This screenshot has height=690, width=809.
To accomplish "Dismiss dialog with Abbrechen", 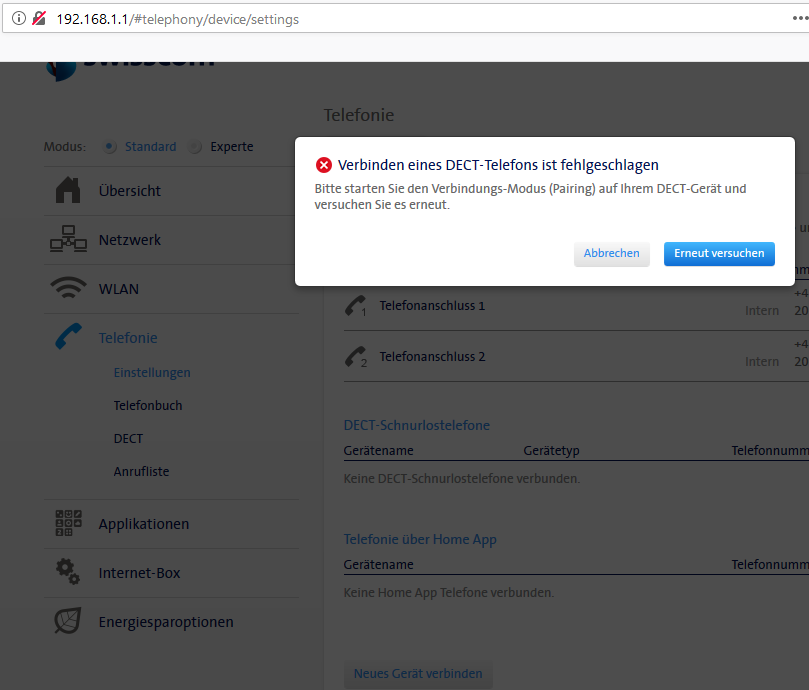I will point(611,253).
